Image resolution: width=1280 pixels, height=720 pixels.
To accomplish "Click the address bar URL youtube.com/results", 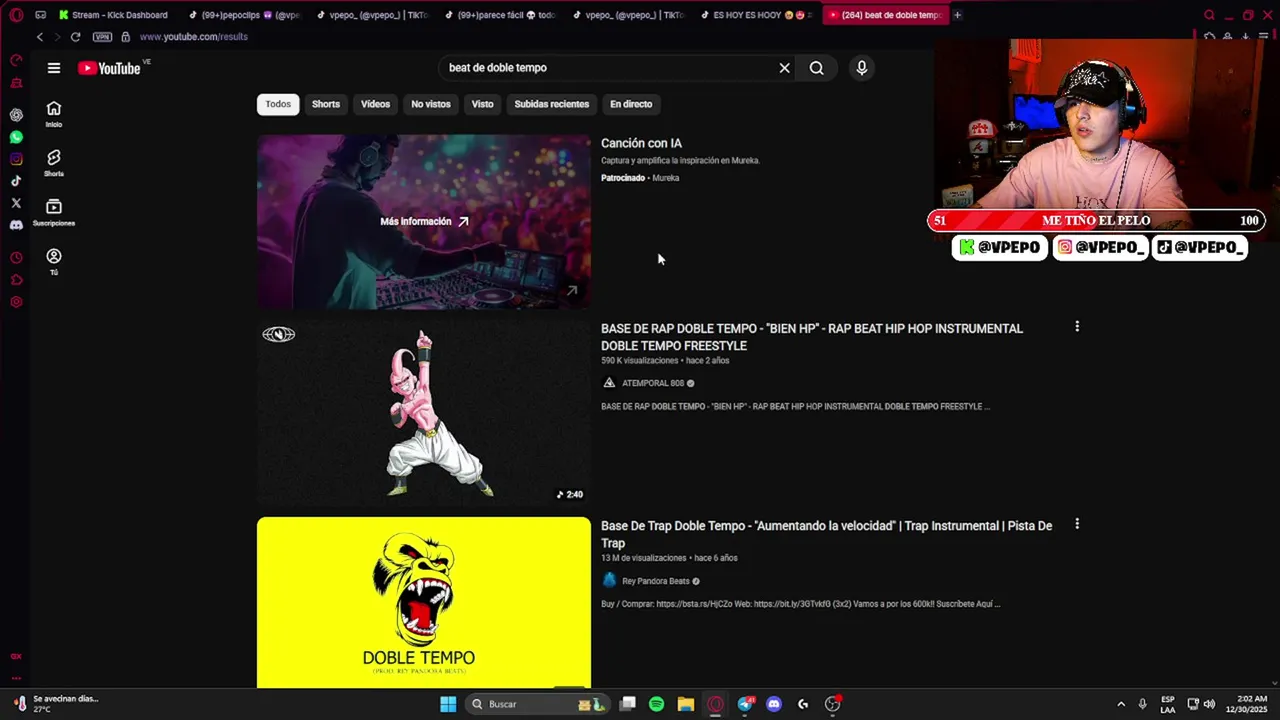I will tap(194, 37).
